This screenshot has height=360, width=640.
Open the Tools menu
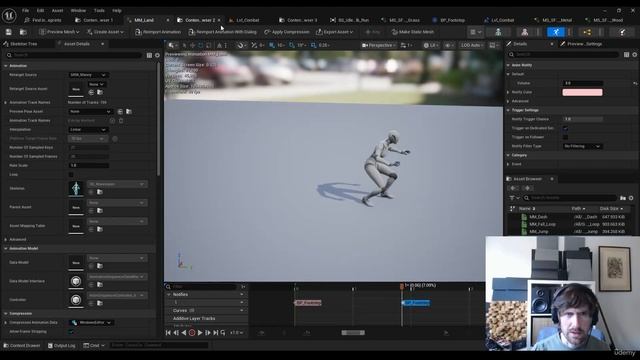pos(99,11)
